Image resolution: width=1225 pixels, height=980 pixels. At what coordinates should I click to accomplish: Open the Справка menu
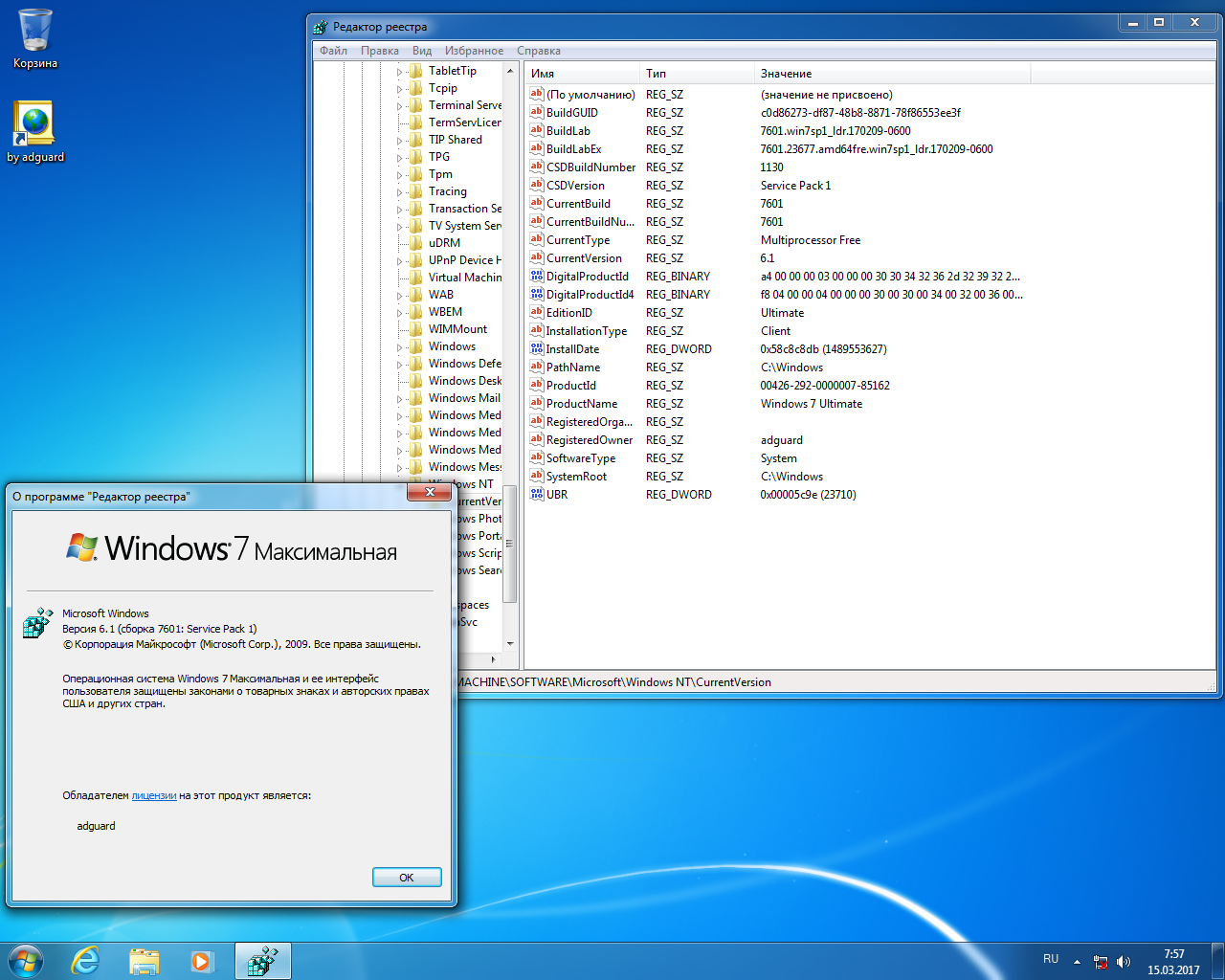(539, 51)
